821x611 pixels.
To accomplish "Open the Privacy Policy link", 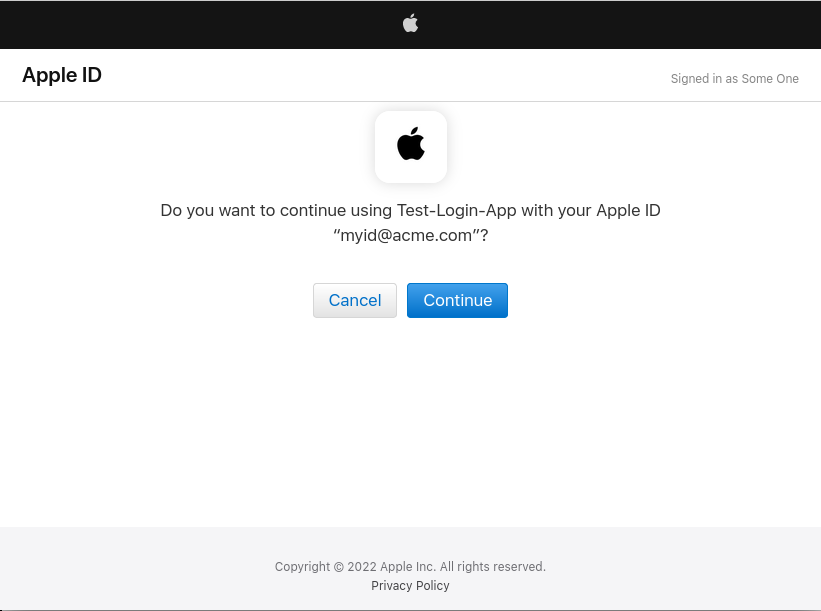I will pos(410,586).
